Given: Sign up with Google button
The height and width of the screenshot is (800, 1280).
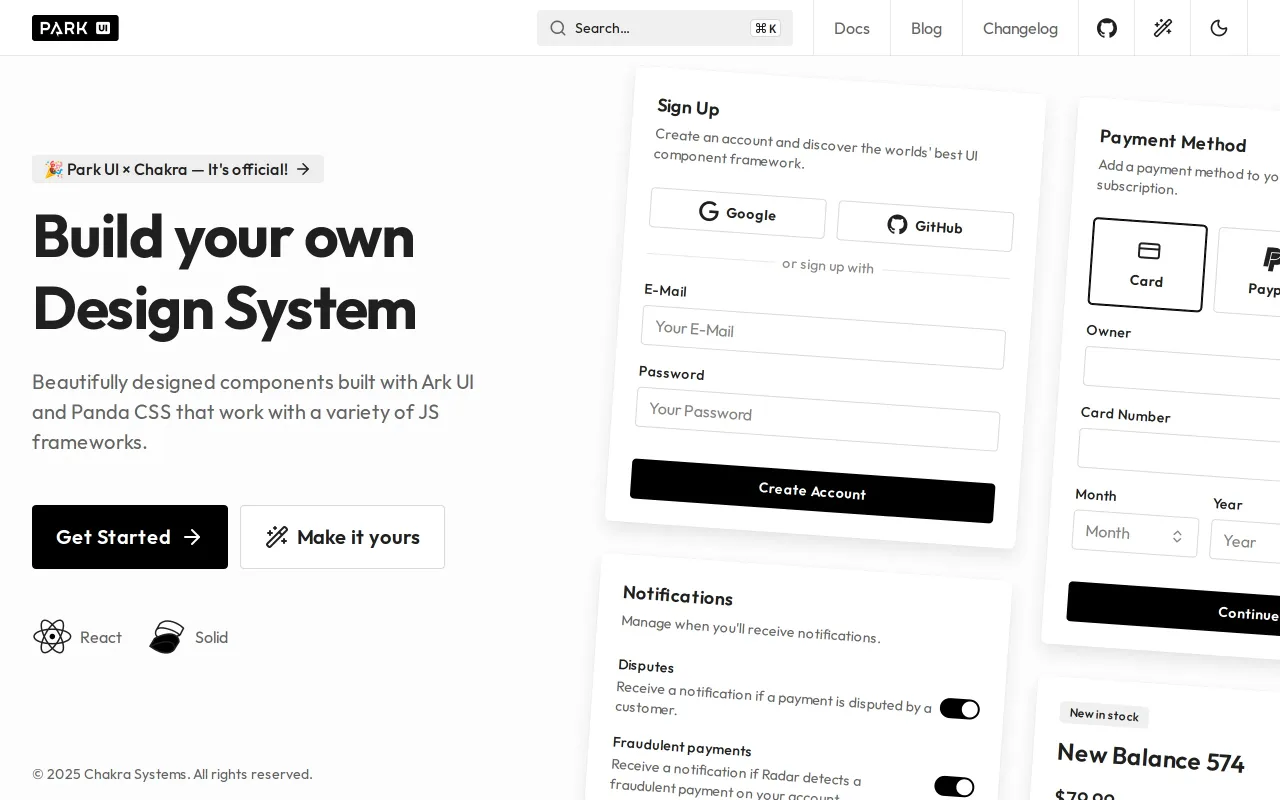Looking at the screenshot, I should coord(738,213).
